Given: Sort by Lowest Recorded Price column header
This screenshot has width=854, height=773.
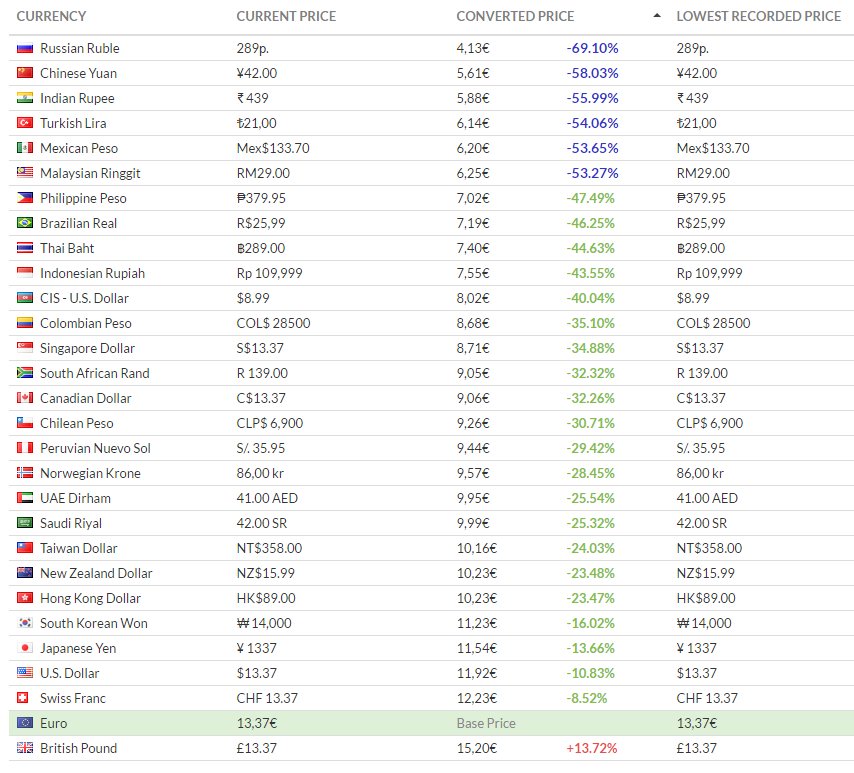Looking at the screenshot, I should pyautogui.click(x=759, y=16).
